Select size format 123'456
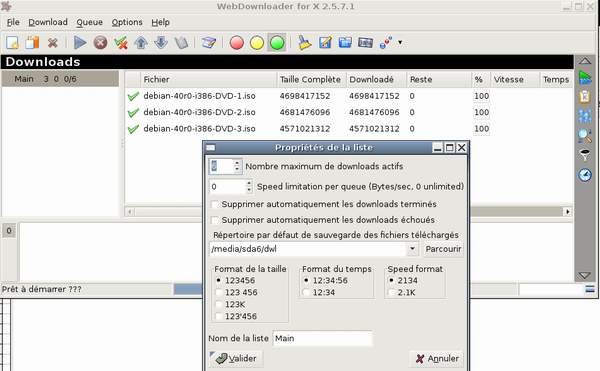 (x=218, y=316)
